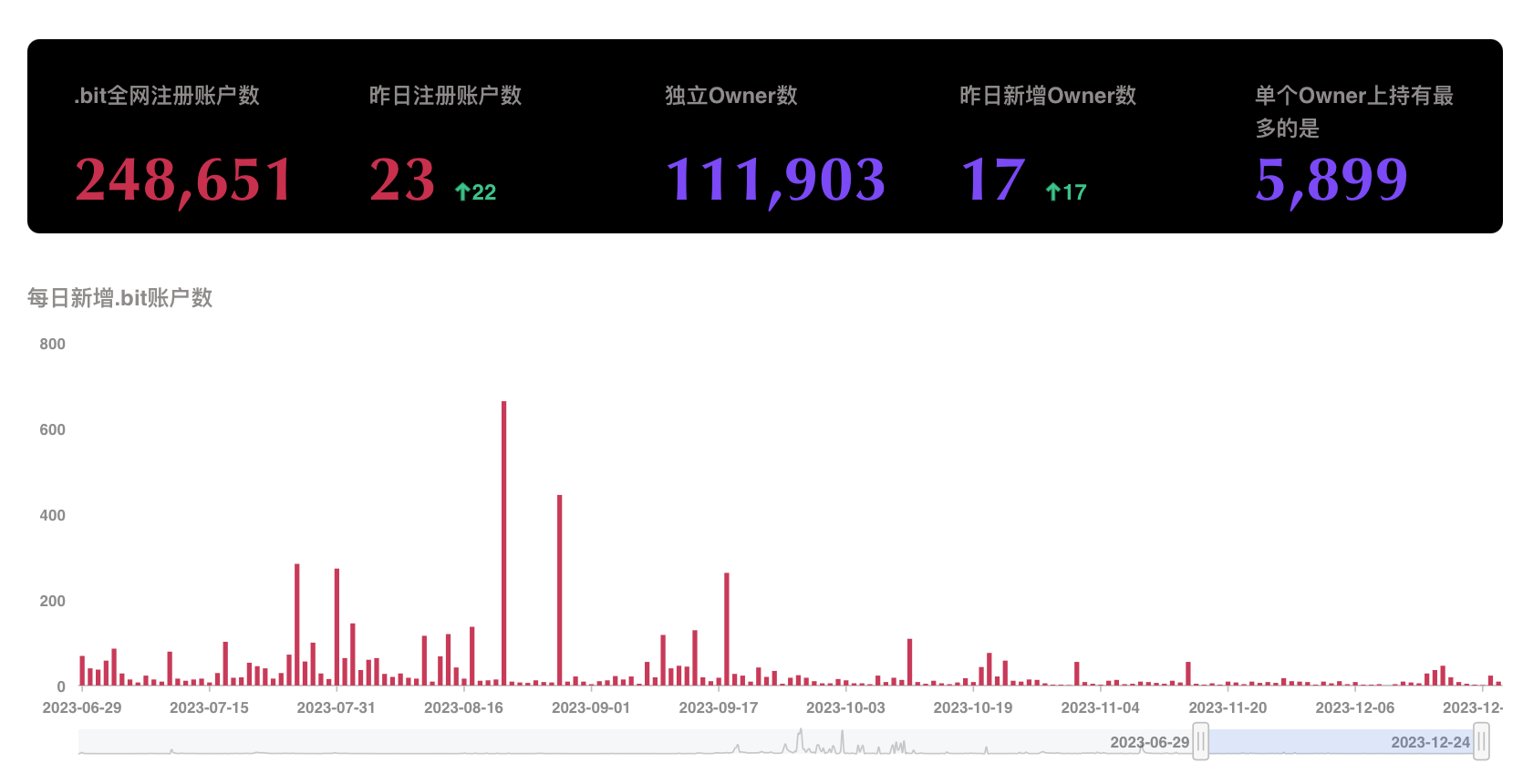
Task: Click the green up arrow next to 17
Action: tap(1052, 191)
